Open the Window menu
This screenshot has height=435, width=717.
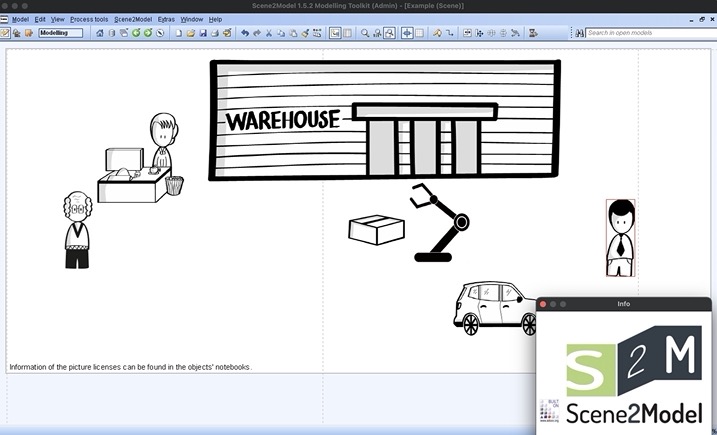[192, 20]
